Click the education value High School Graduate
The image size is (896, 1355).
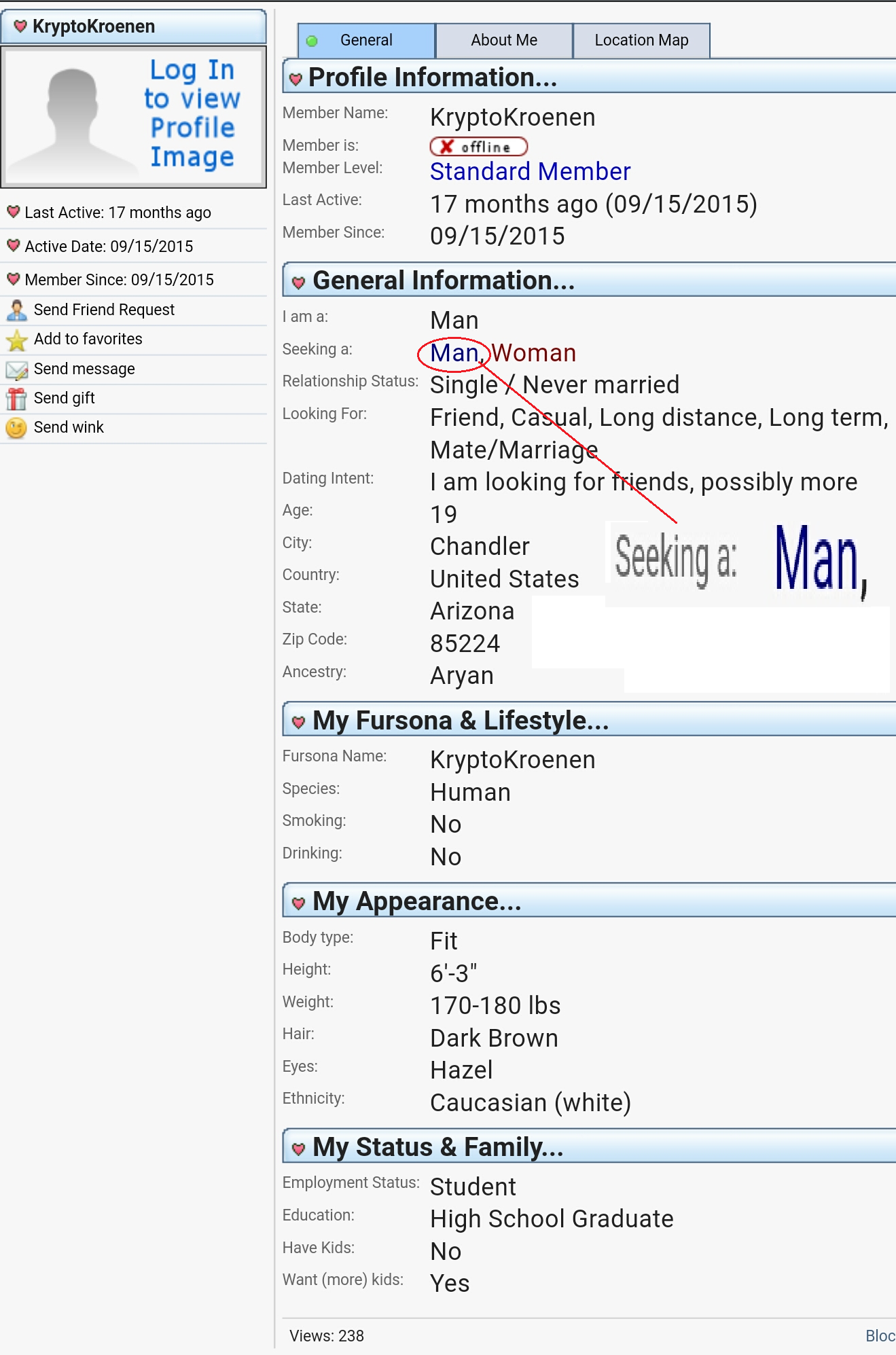(x=552, y=1220)
